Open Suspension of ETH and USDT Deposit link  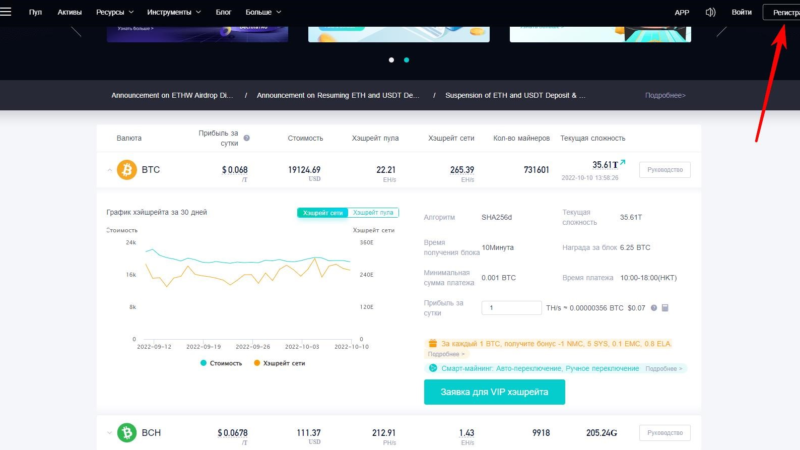coord(515,95)
